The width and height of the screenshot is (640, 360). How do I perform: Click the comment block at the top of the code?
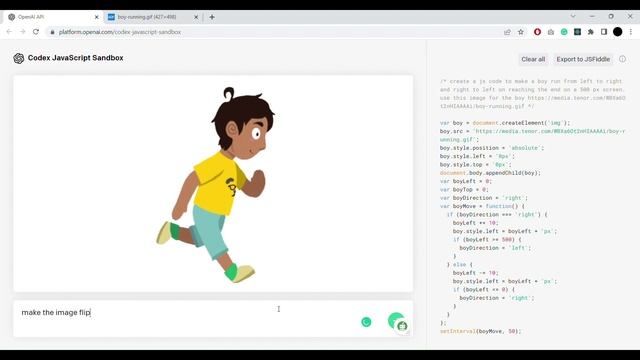click(532, 94)
